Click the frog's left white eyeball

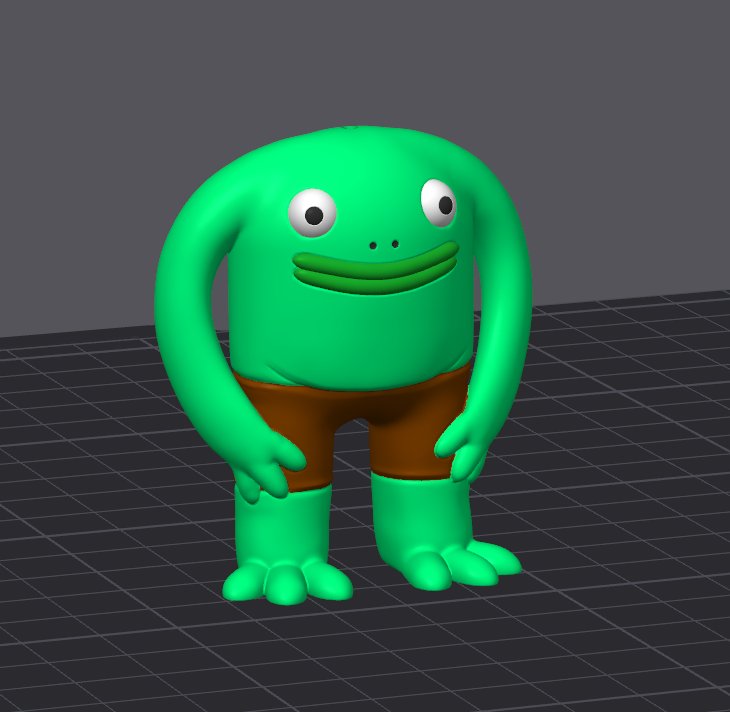312,213
